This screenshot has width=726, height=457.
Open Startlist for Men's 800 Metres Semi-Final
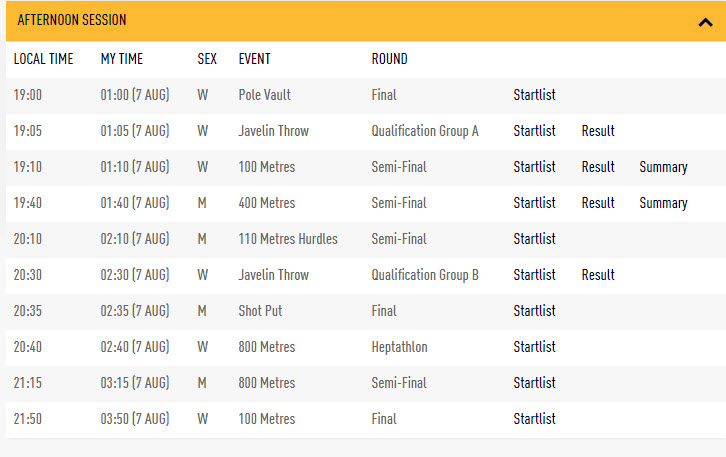[534, 383]
